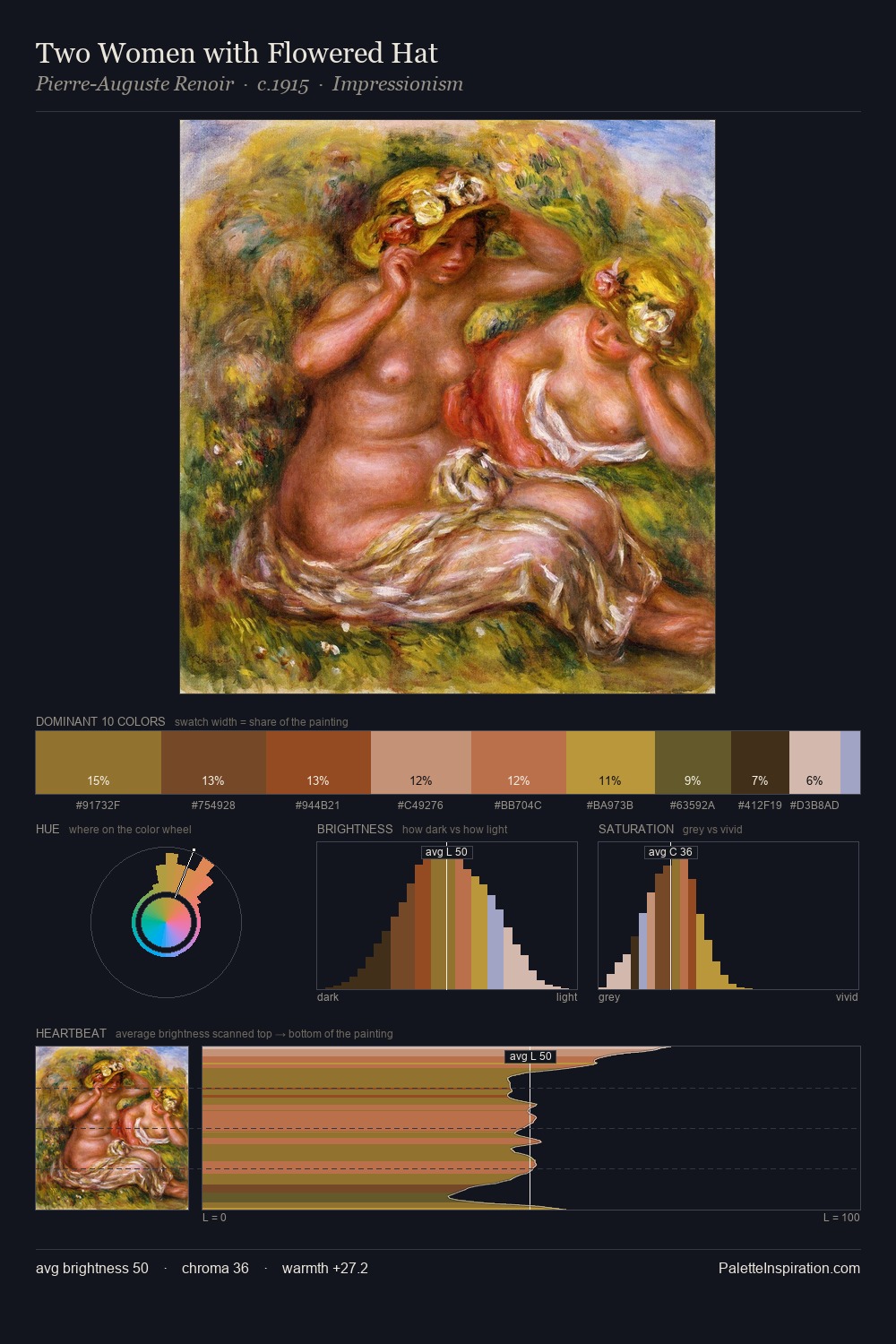Select the unlabeled lavender swatch at strip end

[x=850, y=762]
